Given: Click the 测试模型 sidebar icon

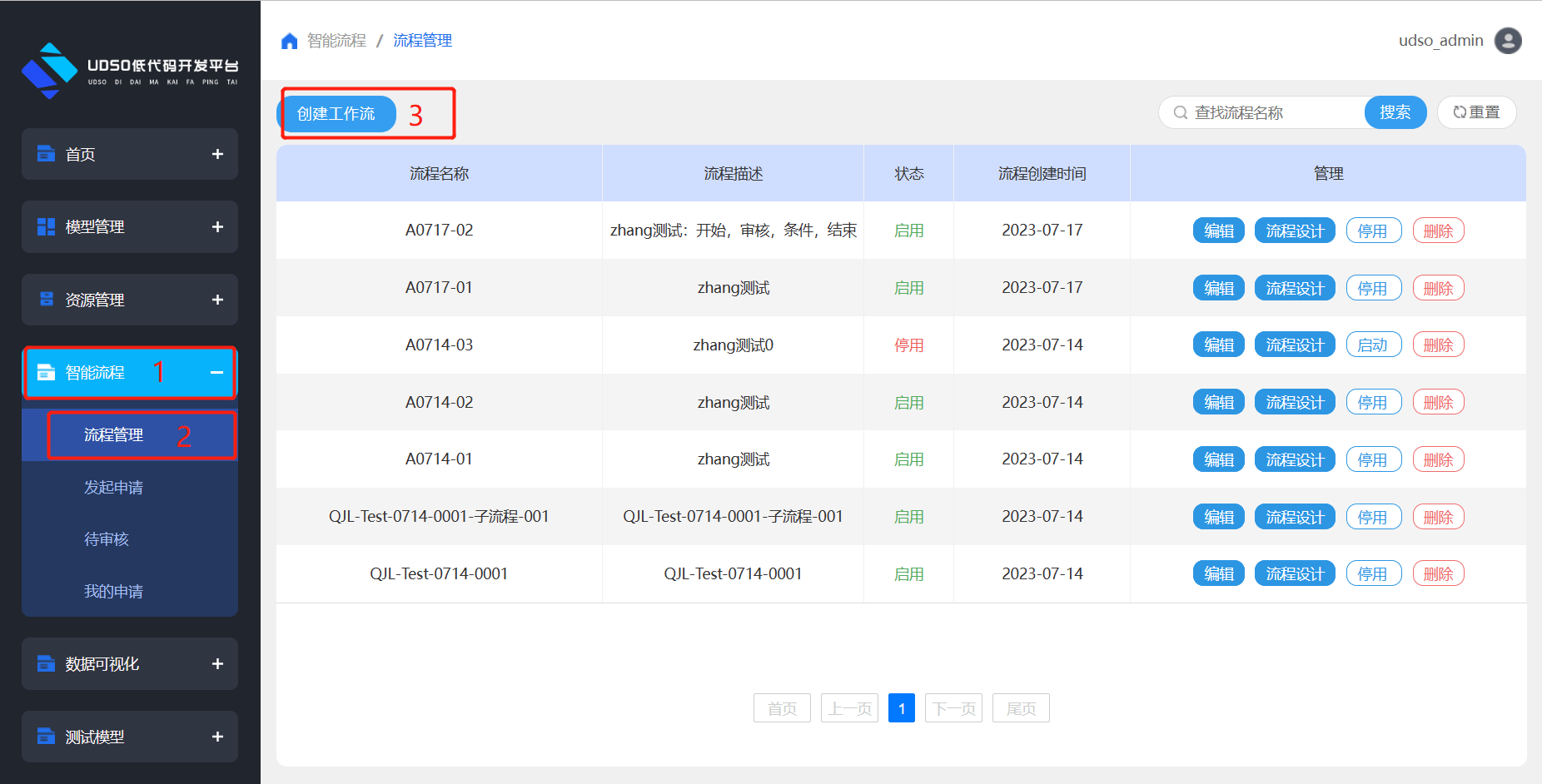Looking at the screenshot, I should pos(46,737).
